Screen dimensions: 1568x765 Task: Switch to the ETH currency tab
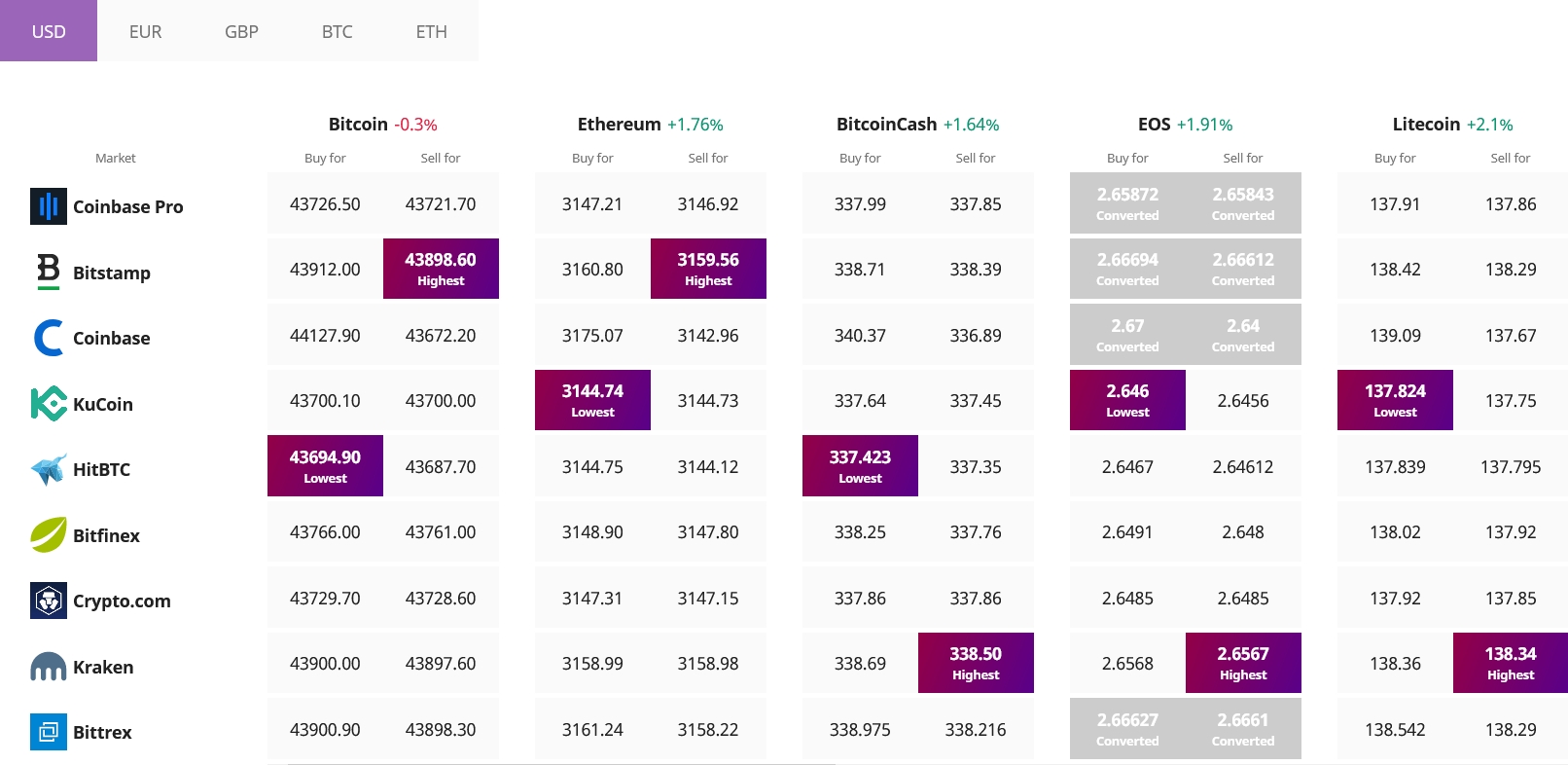coord(431,31)
